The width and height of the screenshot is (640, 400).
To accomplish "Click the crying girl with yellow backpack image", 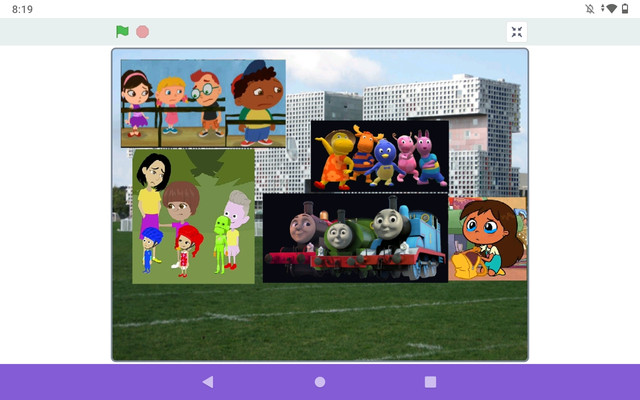I will click(x=487, y=239).
